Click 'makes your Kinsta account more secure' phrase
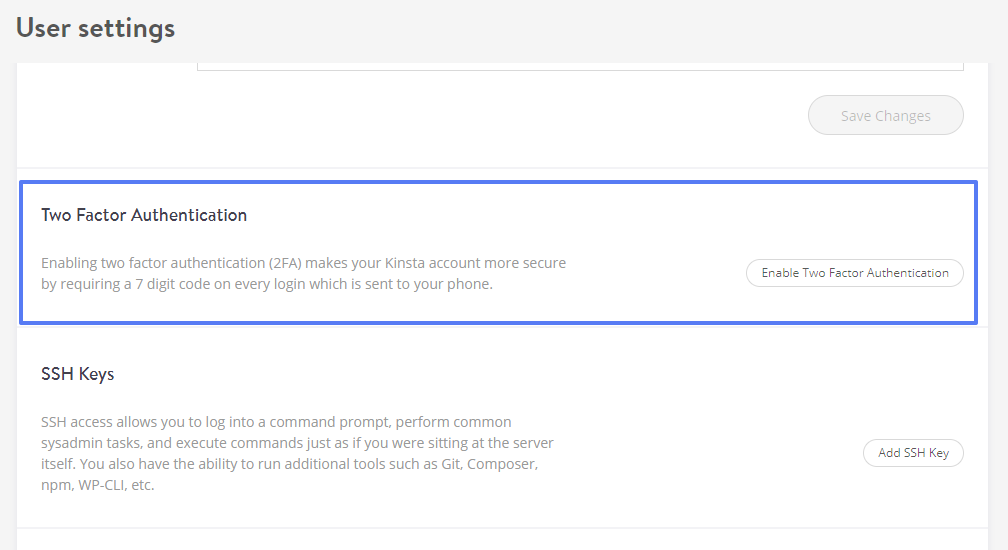Viewport: 1008px width, 550px height. (436, 263)
